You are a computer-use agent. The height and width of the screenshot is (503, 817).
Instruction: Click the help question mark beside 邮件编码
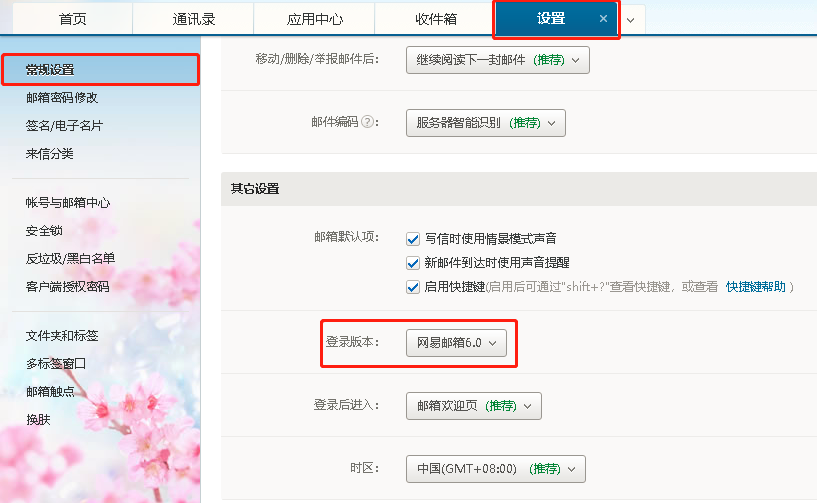[x=367, y=122]
